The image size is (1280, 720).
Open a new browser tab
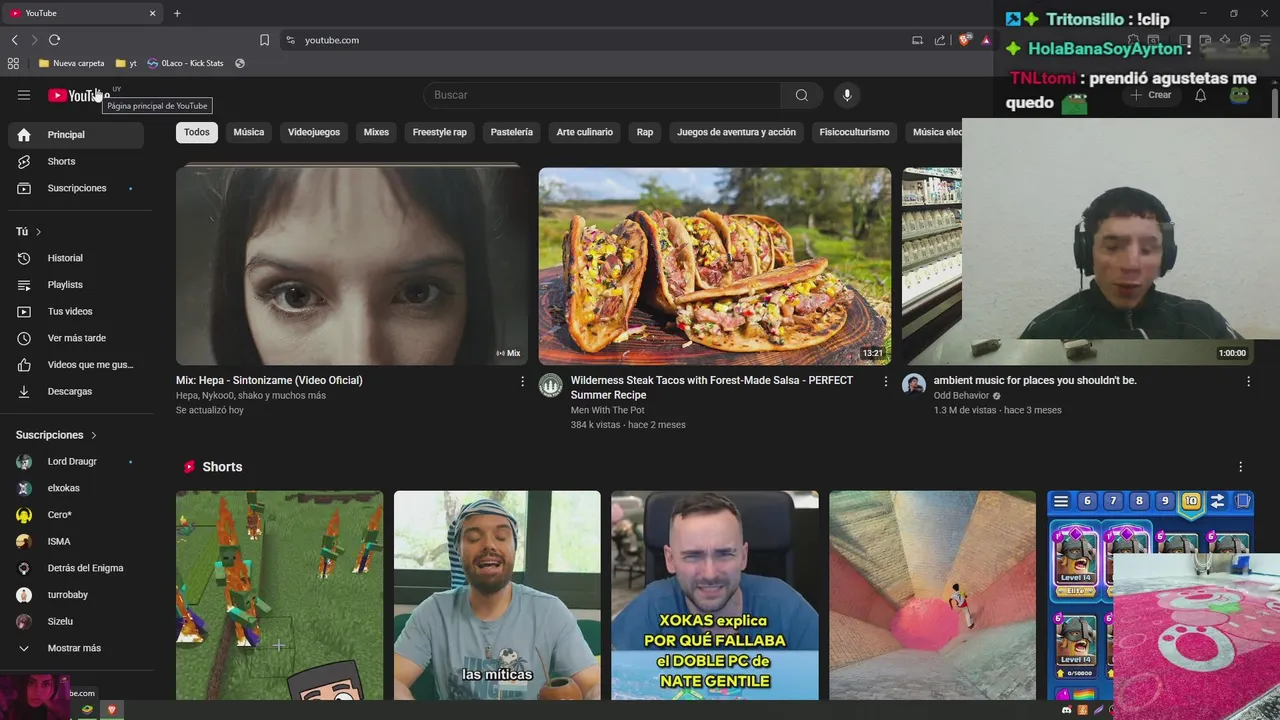click(x=177, y=13)
